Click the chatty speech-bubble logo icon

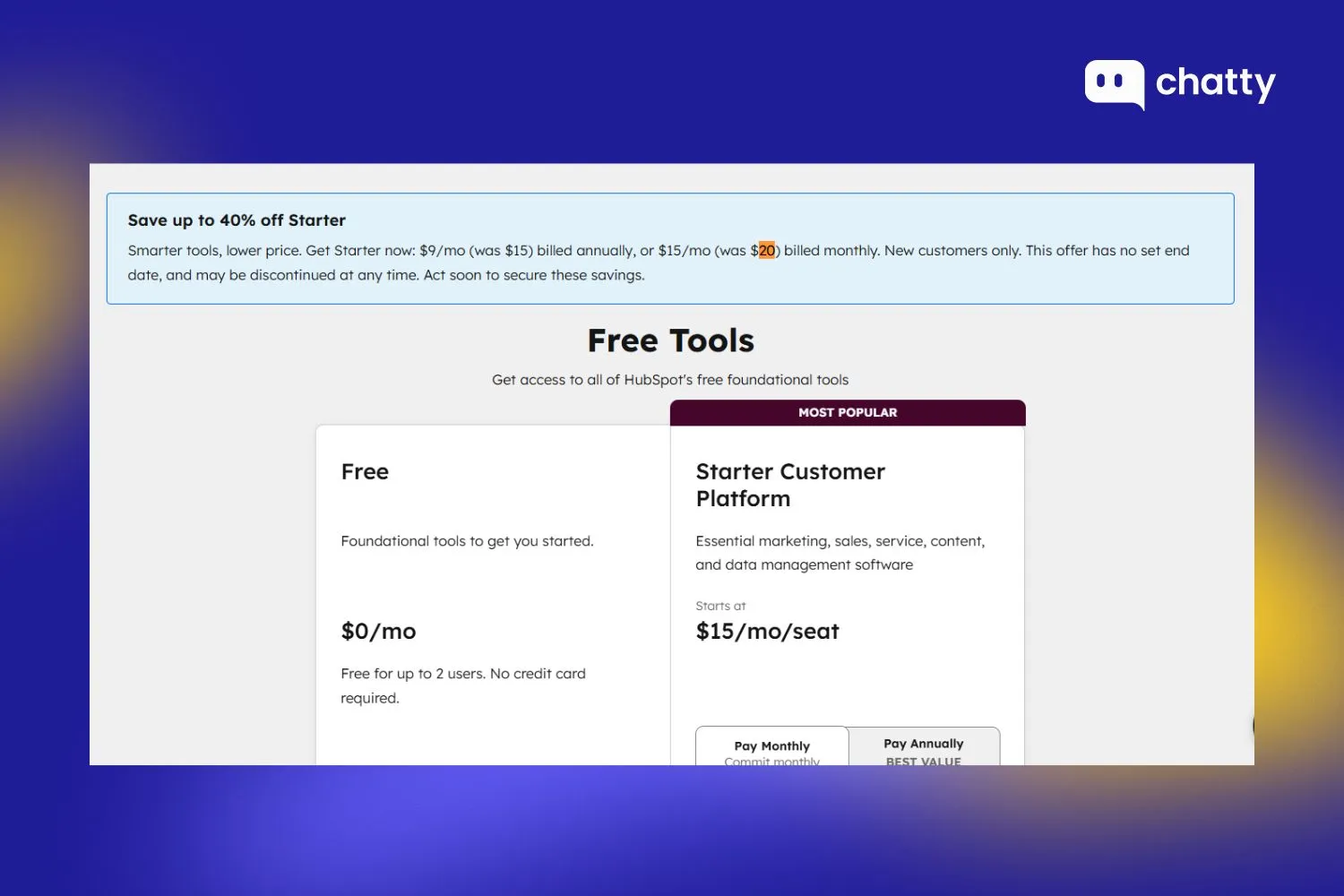coord(1114,85)
